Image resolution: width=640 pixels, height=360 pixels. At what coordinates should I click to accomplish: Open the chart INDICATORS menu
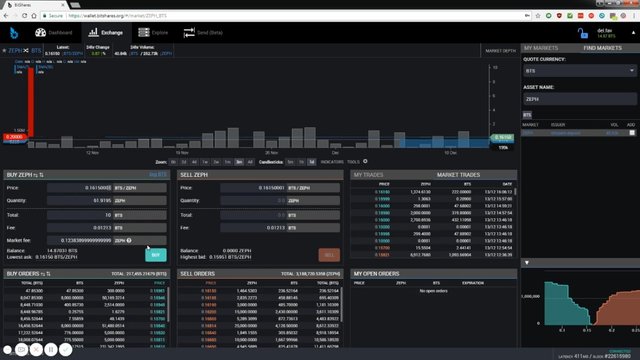coord(332,162)
